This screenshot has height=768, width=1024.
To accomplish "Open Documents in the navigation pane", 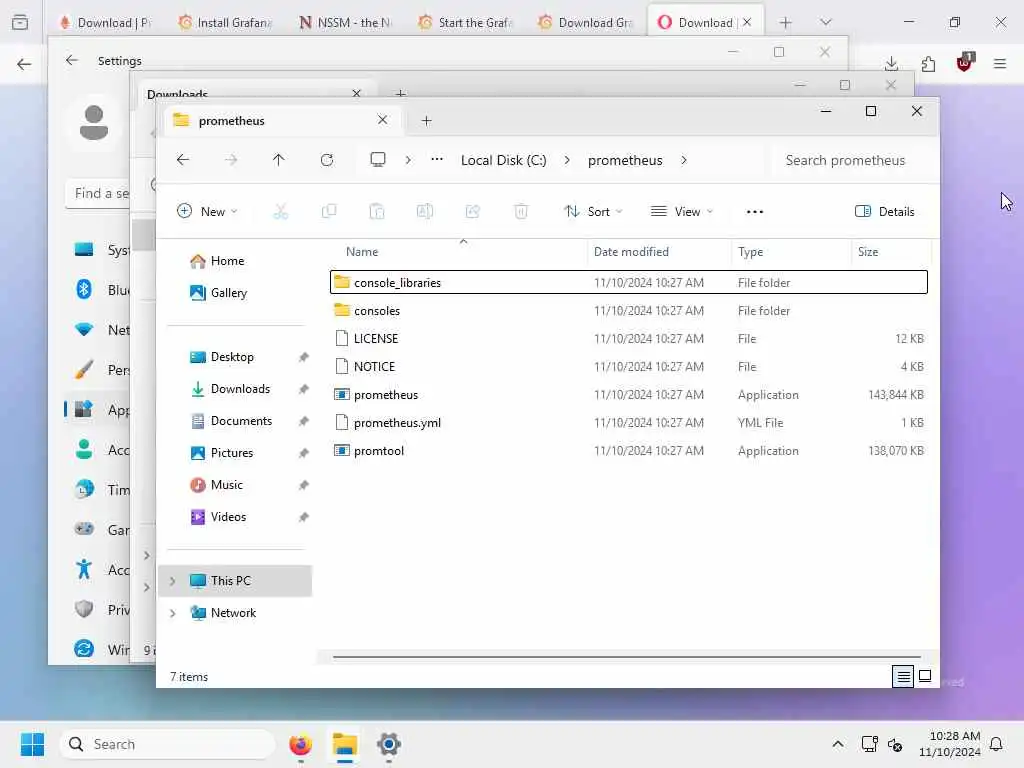I will pyautogui.click(x=241, y=421).
